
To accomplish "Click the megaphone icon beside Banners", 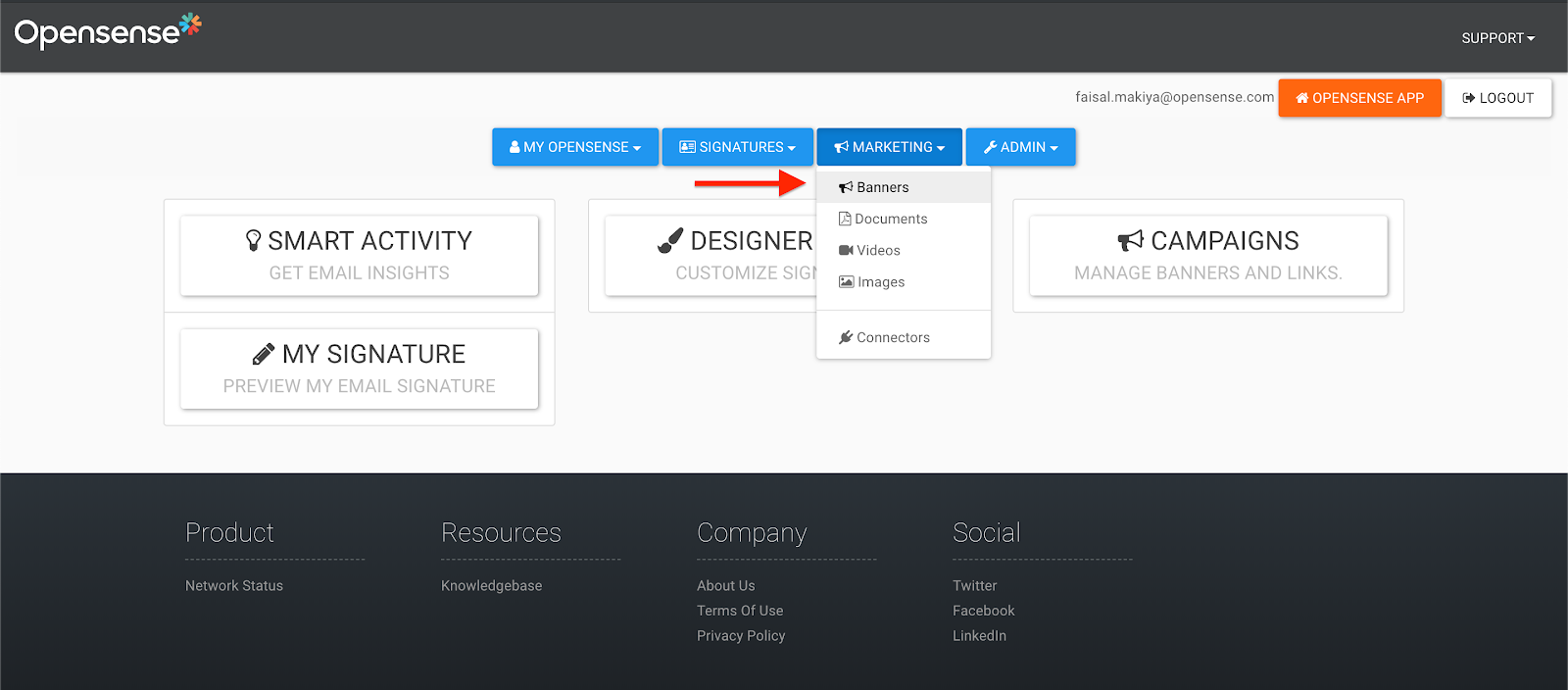I will tap(846, 187).
